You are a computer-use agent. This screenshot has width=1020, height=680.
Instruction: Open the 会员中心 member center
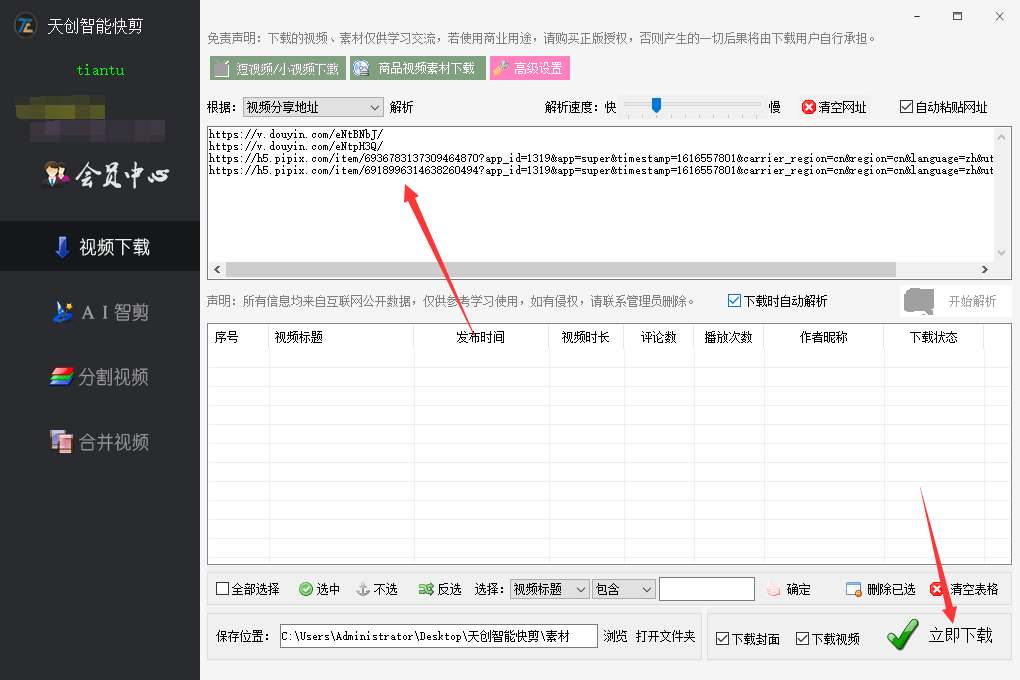point(107,174)
